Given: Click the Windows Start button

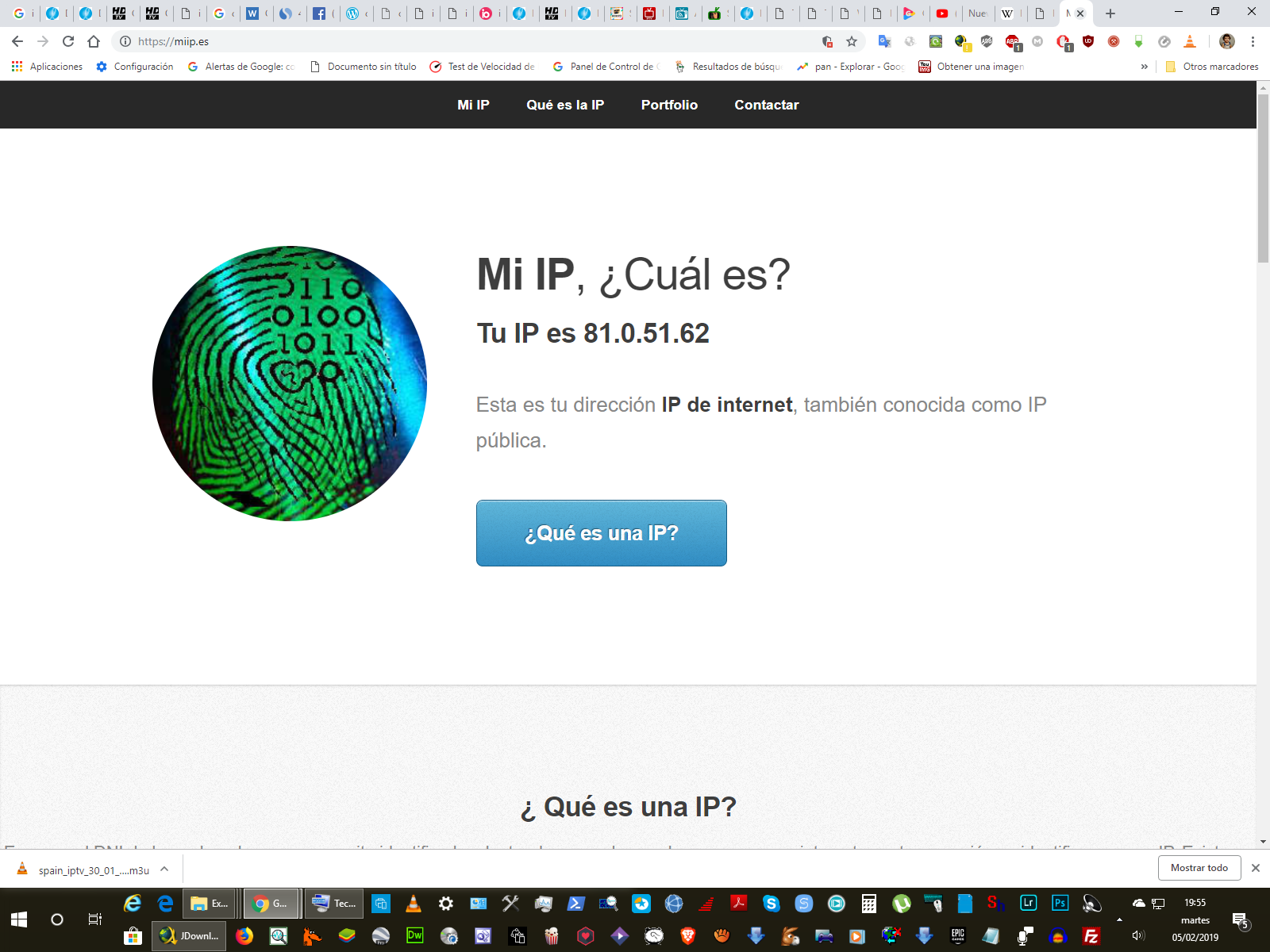Looking at the screenshot, I should click(x=19, y=919).
